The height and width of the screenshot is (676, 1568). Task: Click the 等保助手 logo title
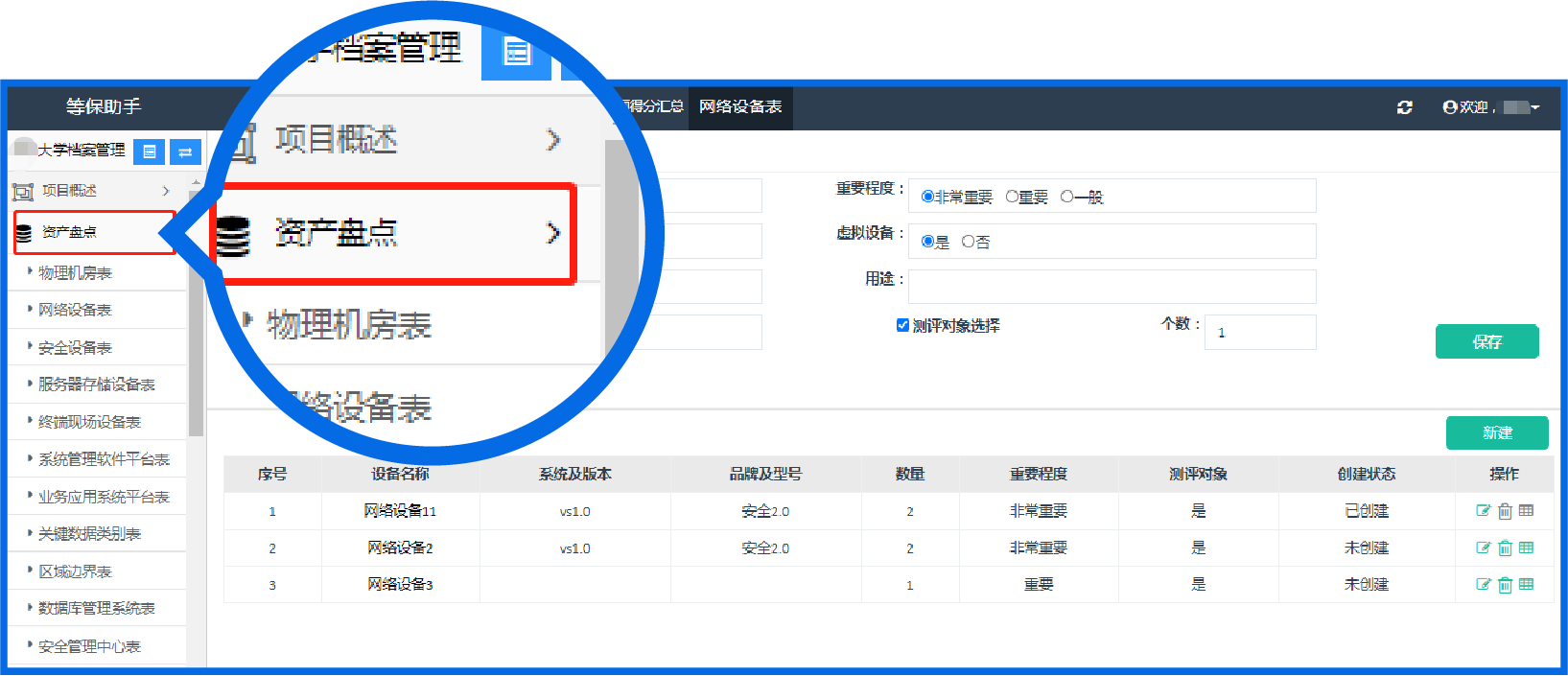tap(104, 106)
